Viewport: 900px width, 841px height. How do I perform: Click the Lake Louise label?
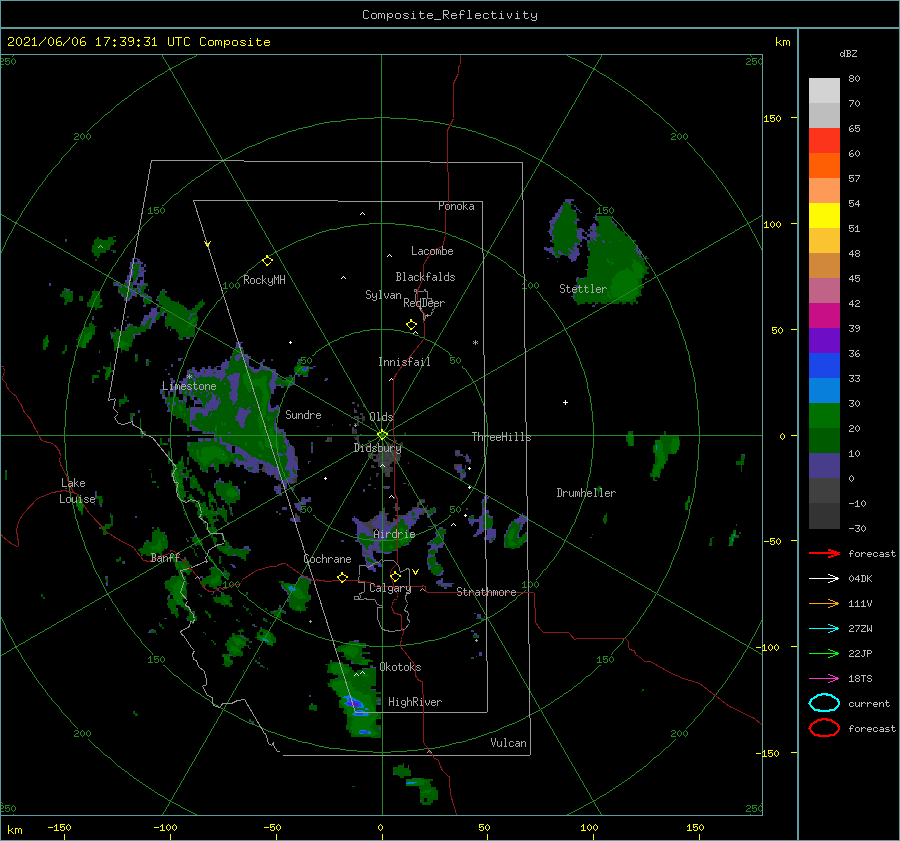tap(77, 491)
